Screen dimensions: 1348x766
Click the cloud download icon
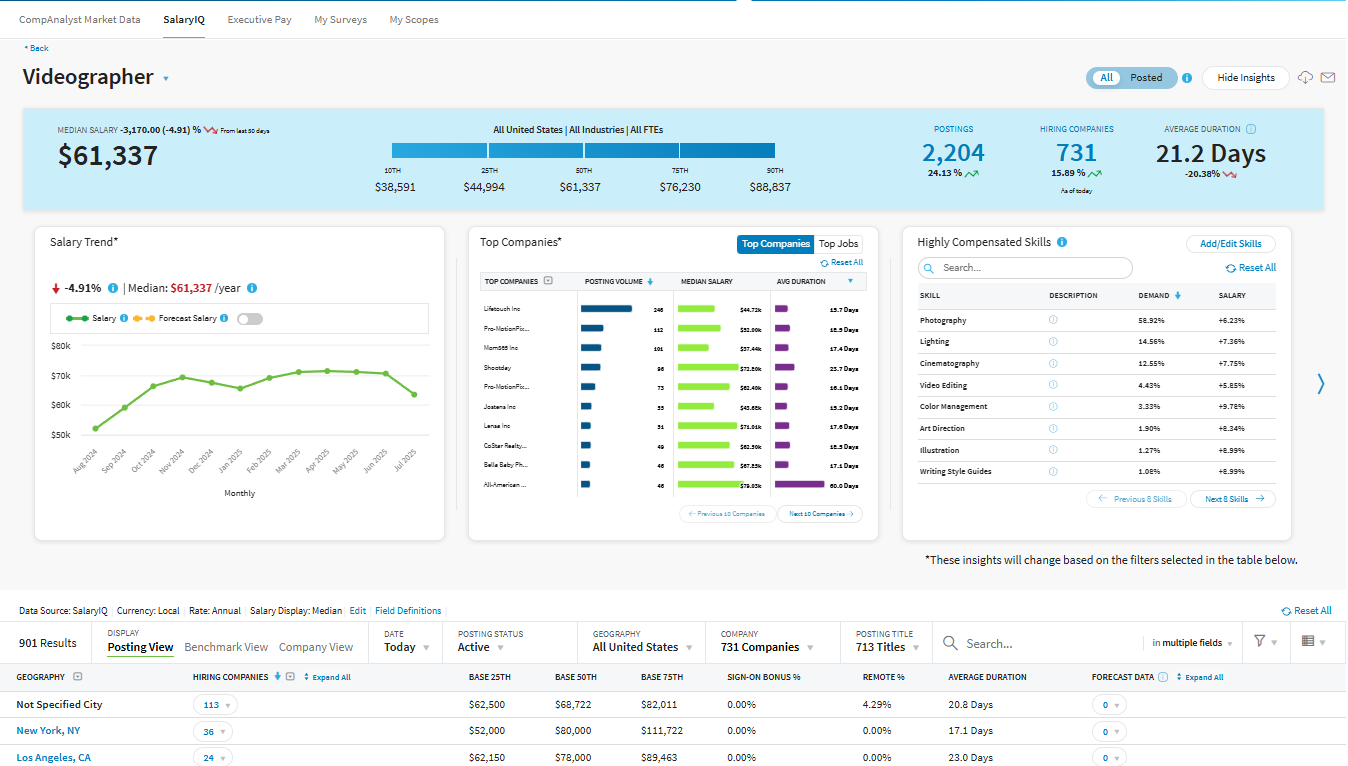click(x=1305, y=78)
